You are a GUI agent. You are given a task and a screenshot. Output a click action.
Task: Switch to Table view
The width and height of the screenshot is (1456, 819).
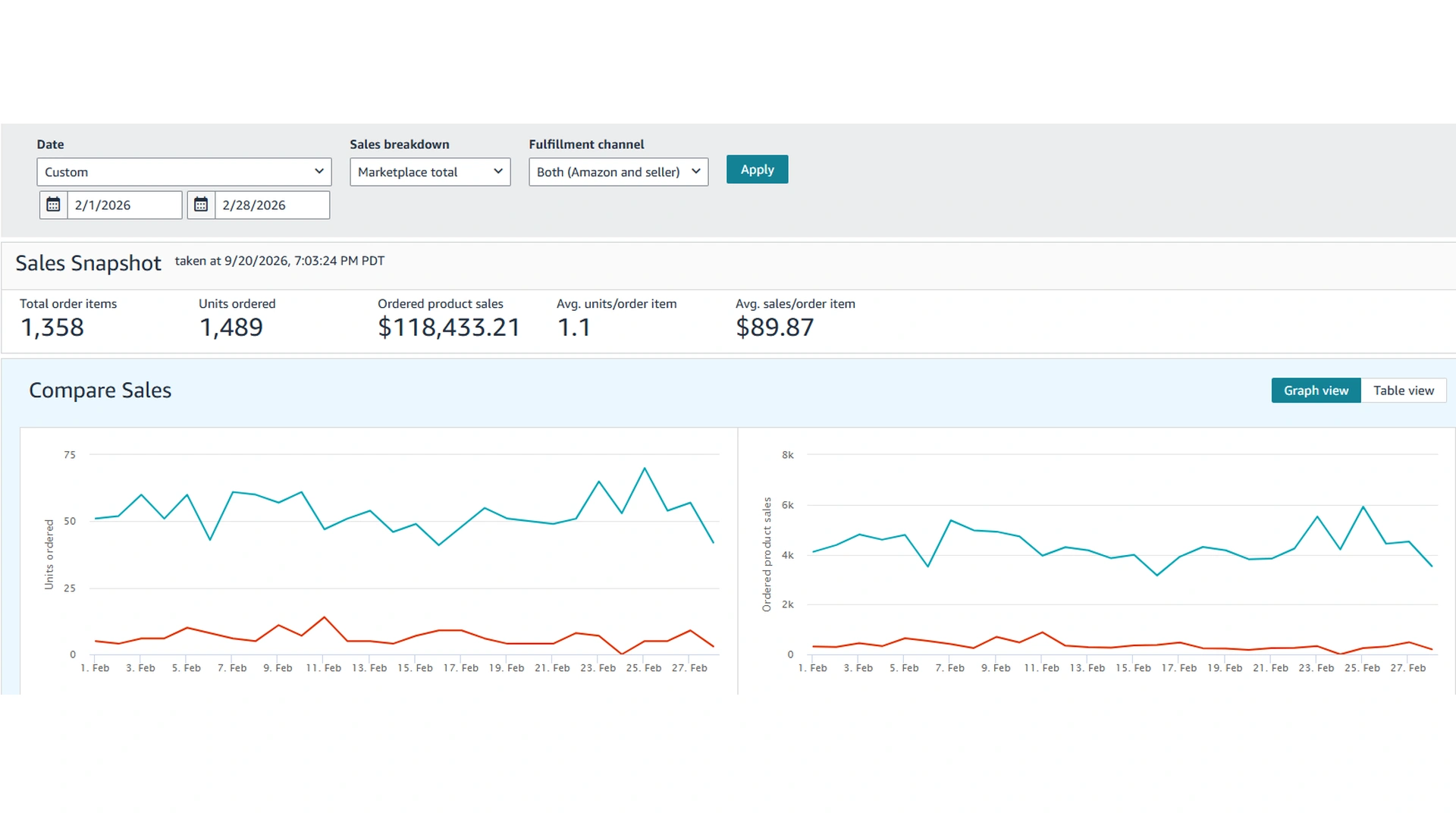tap(1404, 391)
